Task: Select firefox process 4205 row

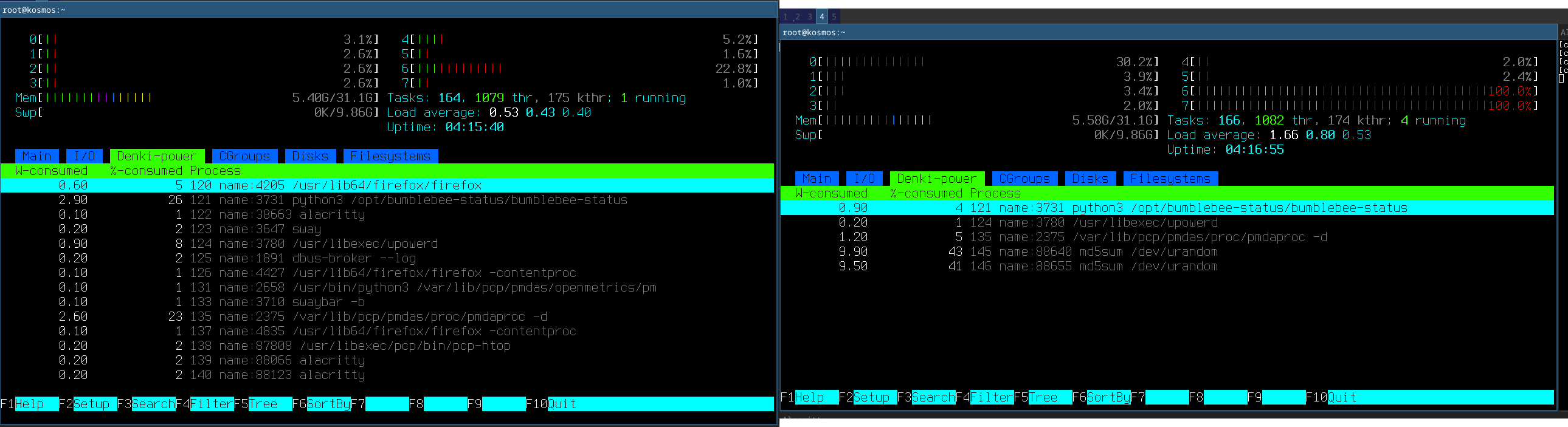Action: pos(387,185)
